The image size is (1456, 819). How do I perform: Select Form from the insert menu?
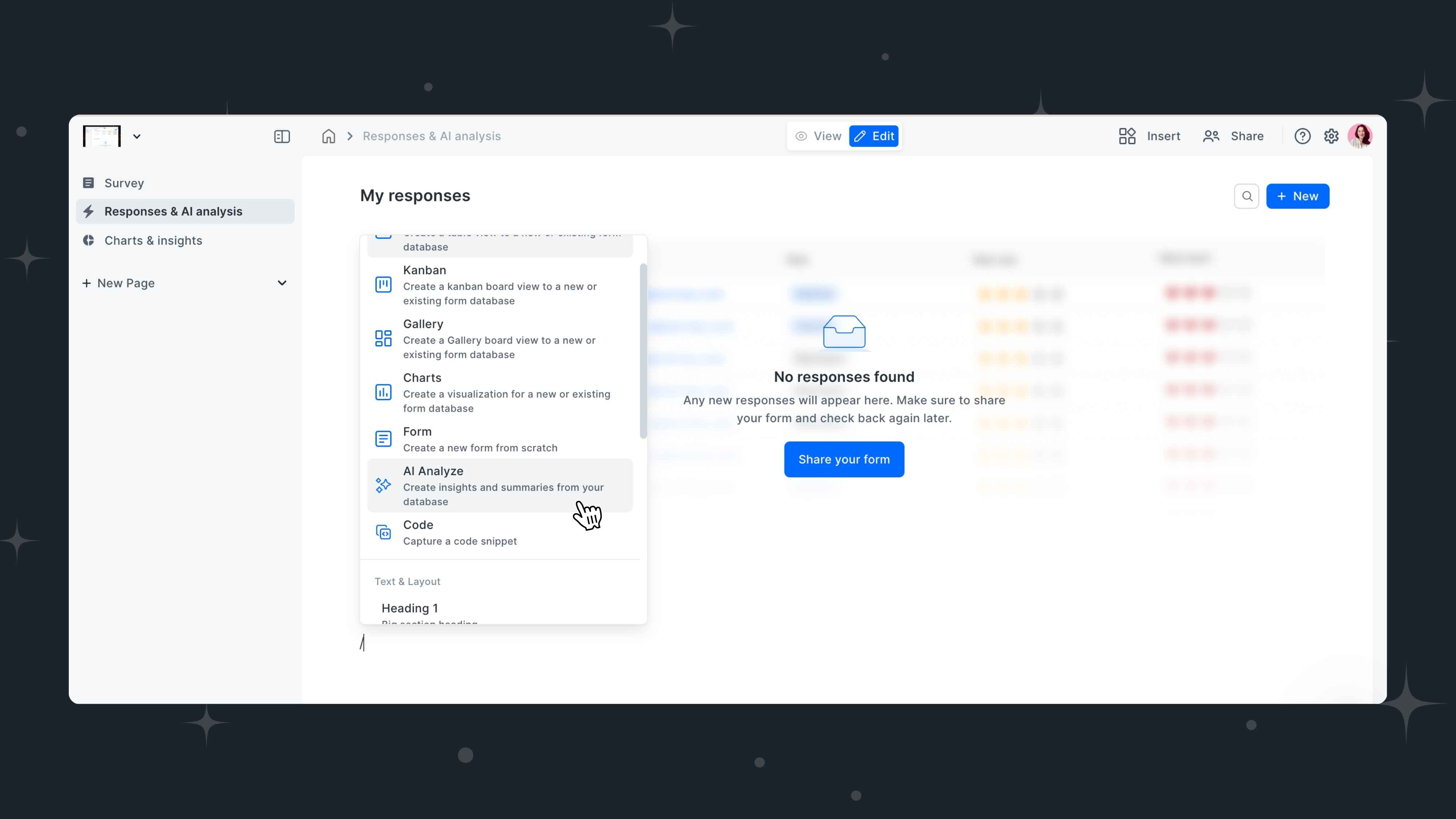(500, 439)
